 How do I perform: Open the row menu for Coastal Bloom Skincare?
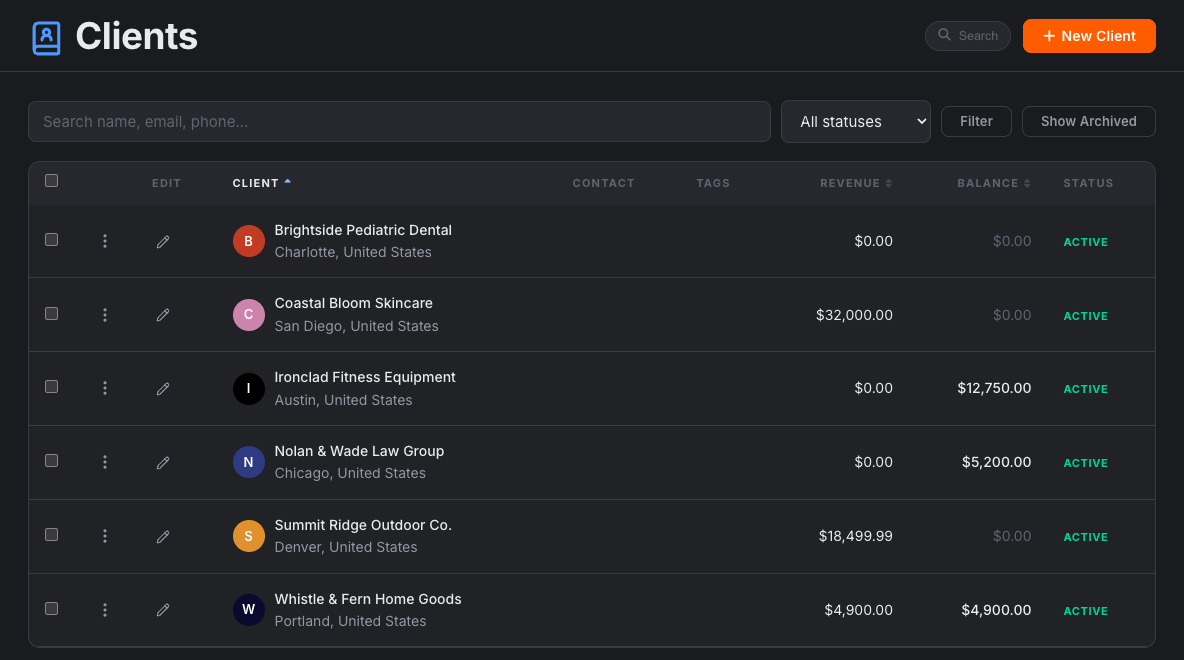tap(105, 315)
